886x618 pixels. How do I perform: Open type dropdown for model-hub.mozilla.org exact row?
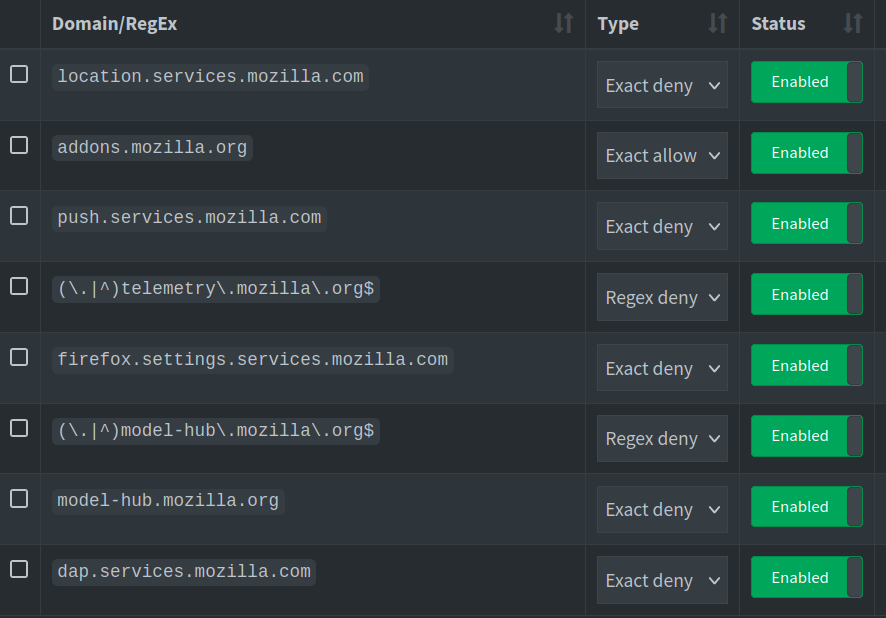coord(662,510)
